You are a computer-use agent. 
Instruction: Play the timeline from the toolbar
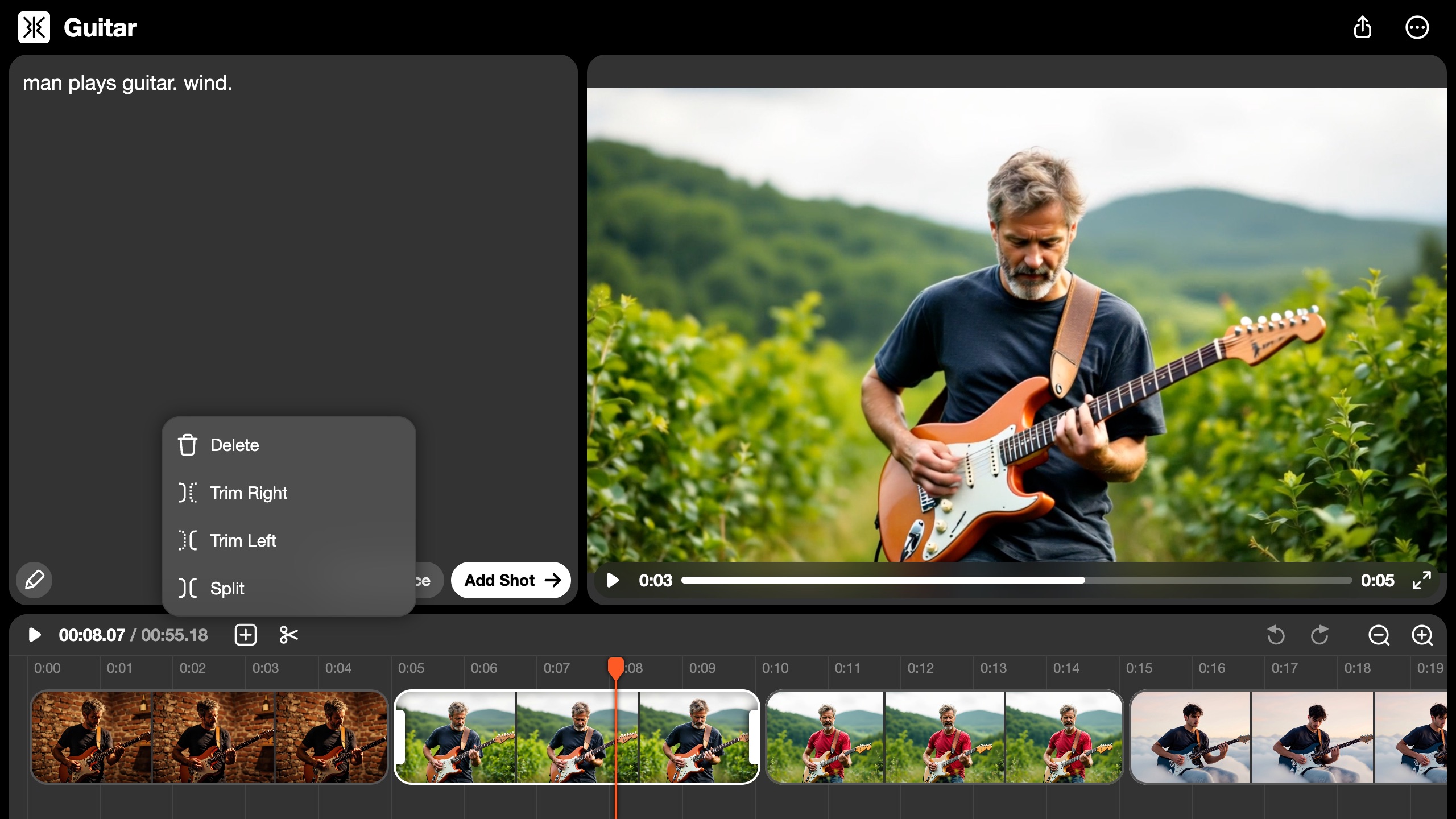34,635
